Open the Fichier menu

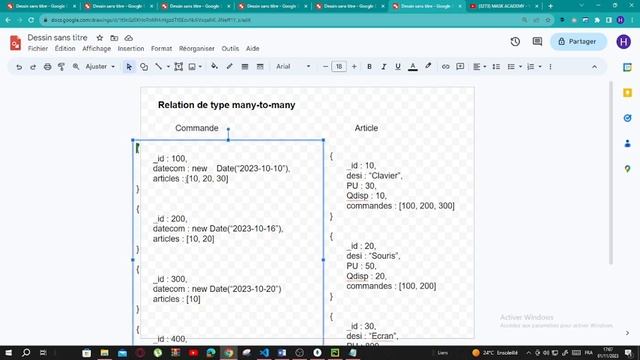click(x=38, y=49)
